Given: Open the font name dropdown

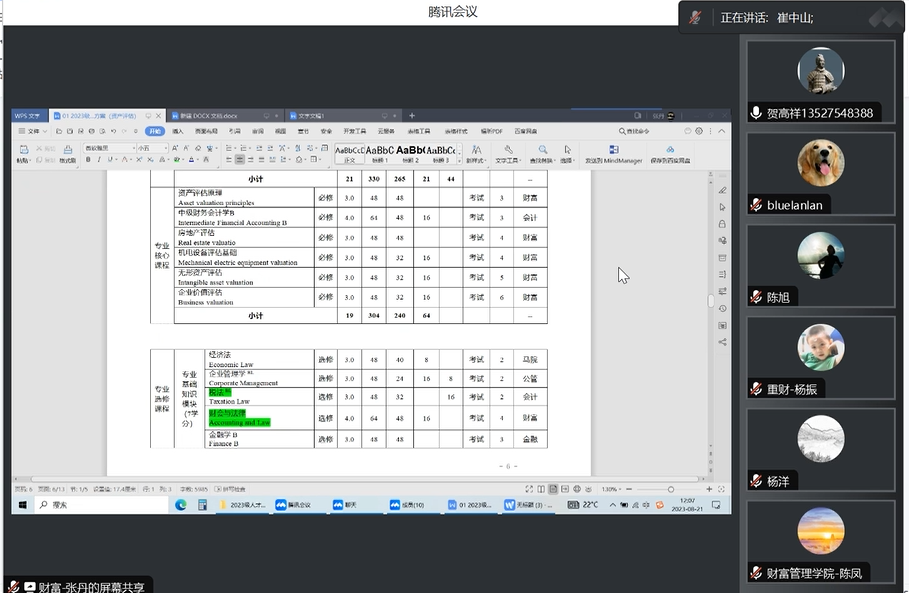Looking at the screenshot, I should tap(108, 148).
